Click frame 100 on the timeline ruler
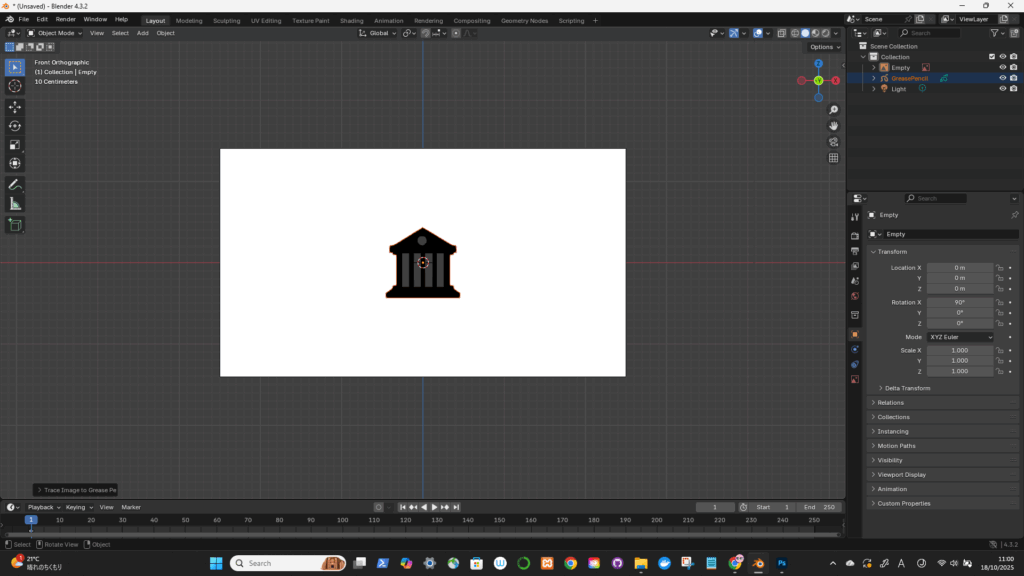 tap(343, 520)
